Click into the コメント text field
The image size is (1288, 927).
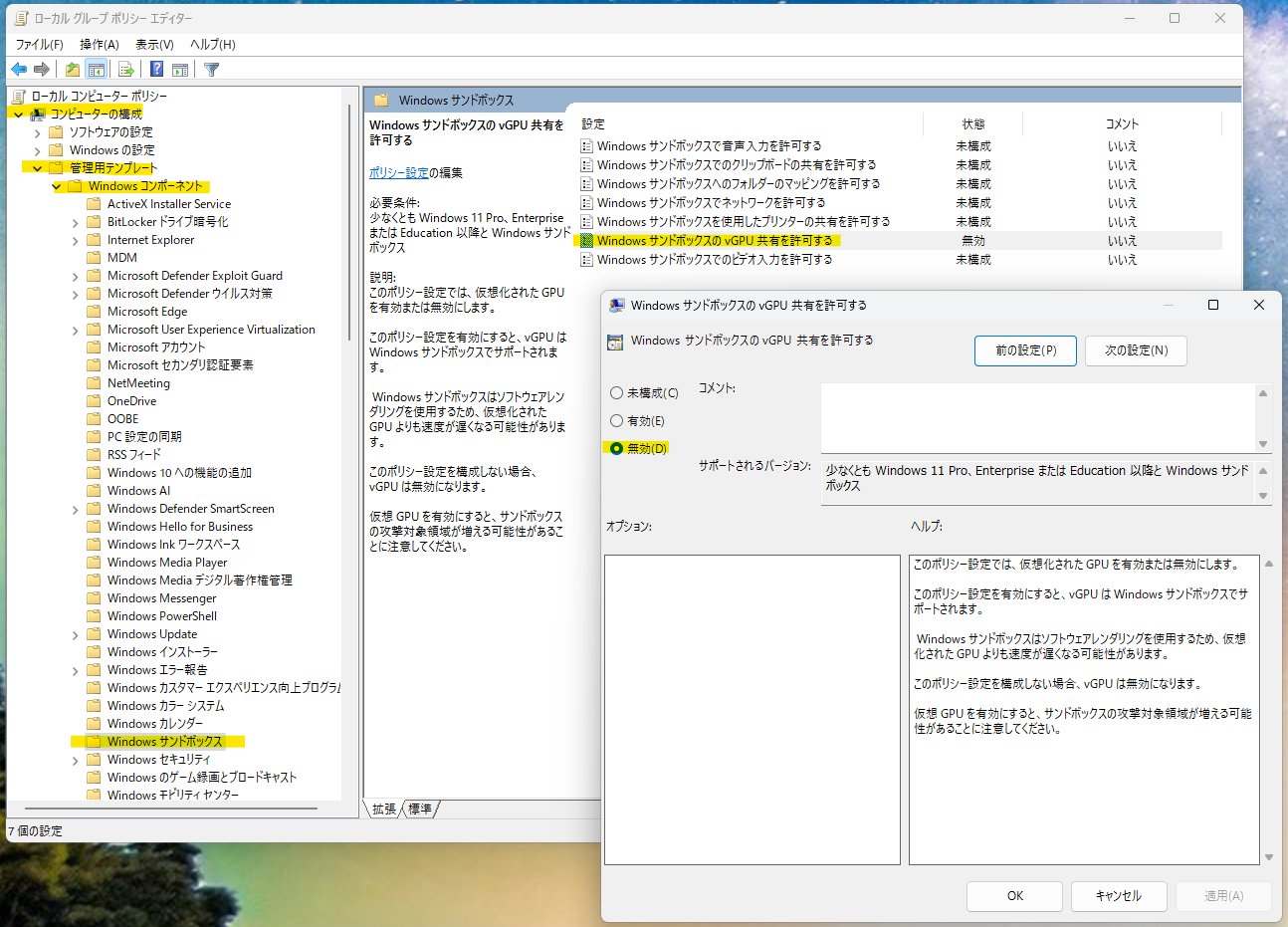coord(1038,418)
